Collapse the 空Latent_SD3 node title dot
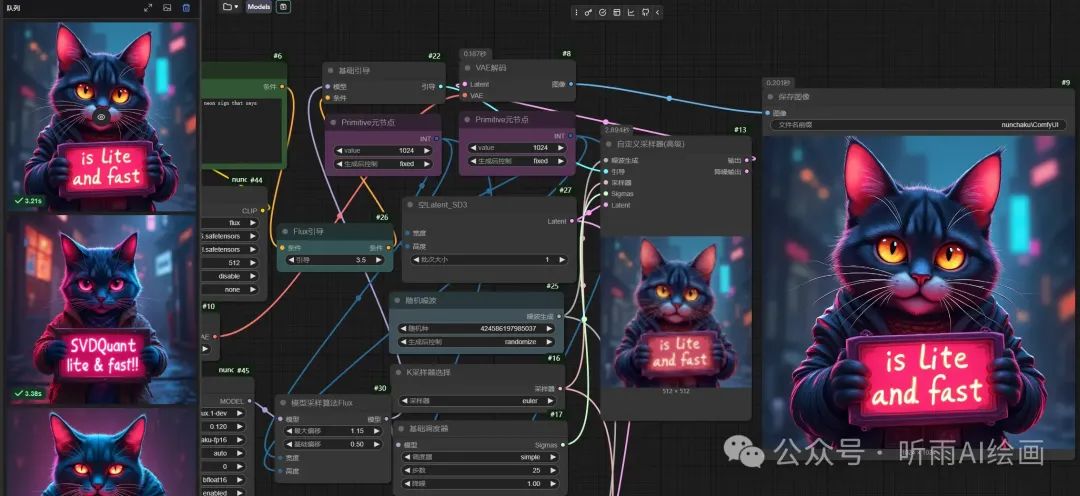Image resolution: width=1080 pixels, height=496 pixels. (x=411, y=205)
